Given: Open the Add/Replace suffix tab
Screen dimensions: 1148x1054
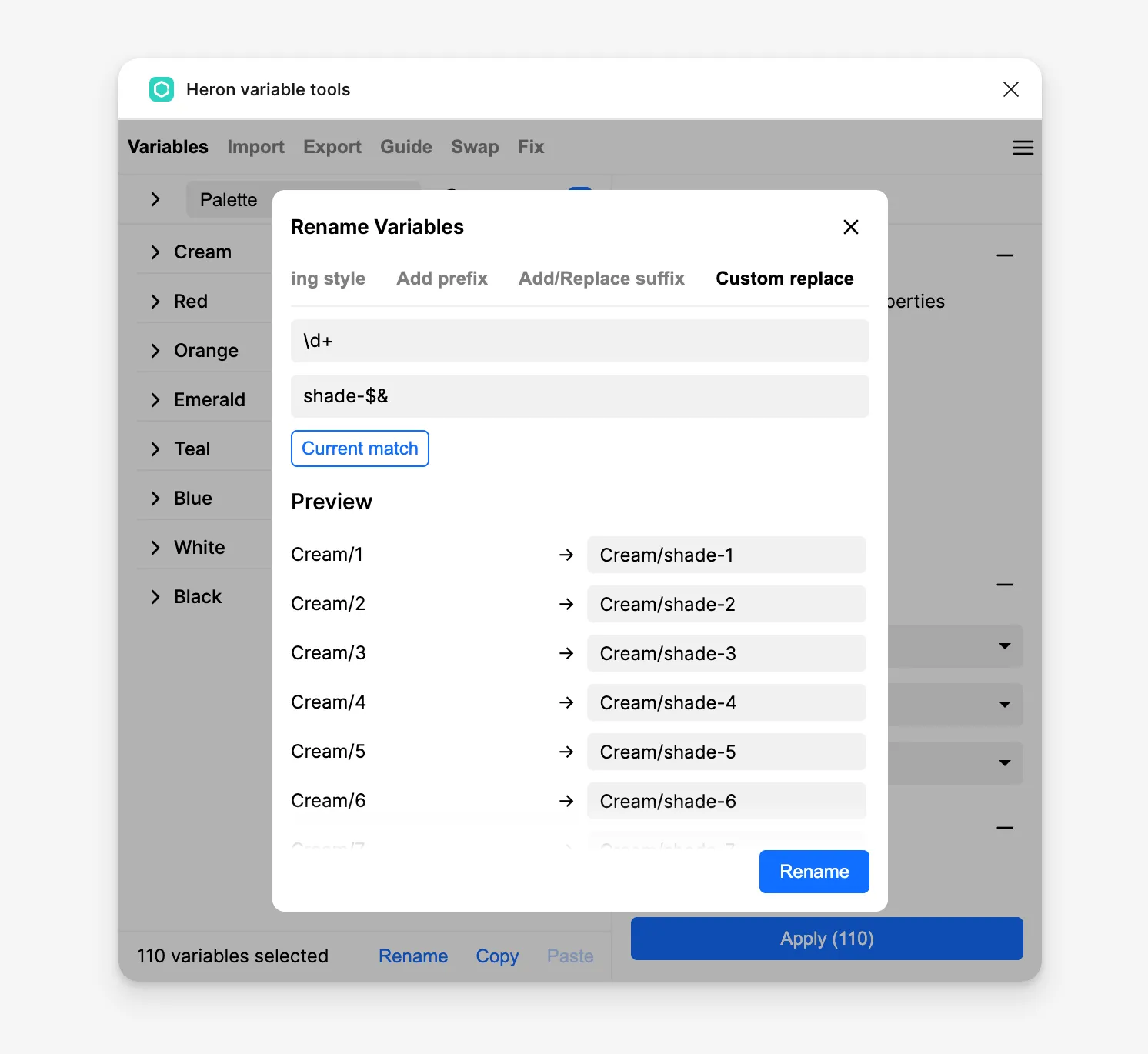Looking at the screenshot, I should pyautogui.click(x=601, y=279).
